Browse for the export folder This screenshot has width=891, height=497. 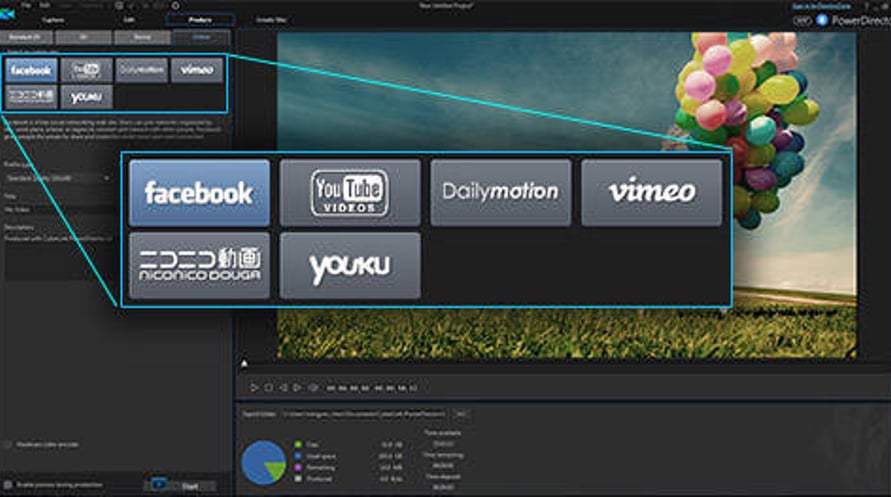[x=461, y=414]
